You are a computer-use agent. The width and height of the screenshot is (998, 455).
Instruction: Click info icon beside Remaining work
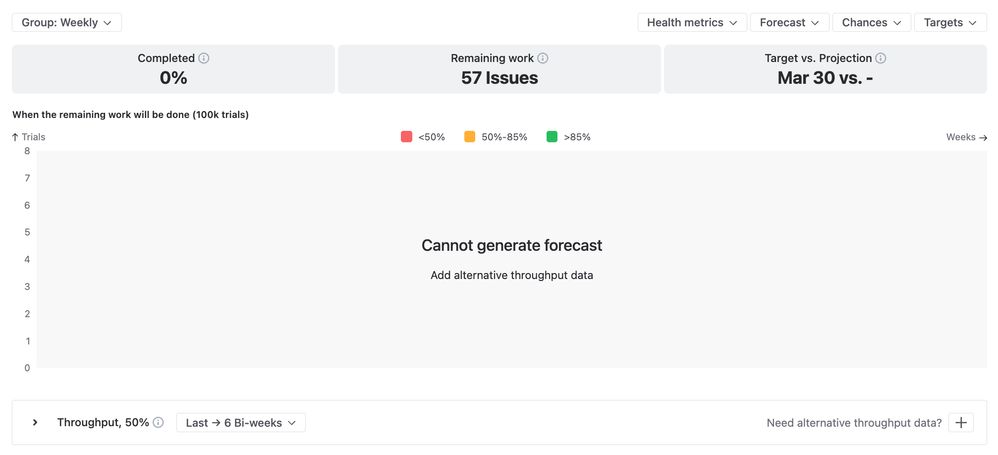click(x=543, y=59)
